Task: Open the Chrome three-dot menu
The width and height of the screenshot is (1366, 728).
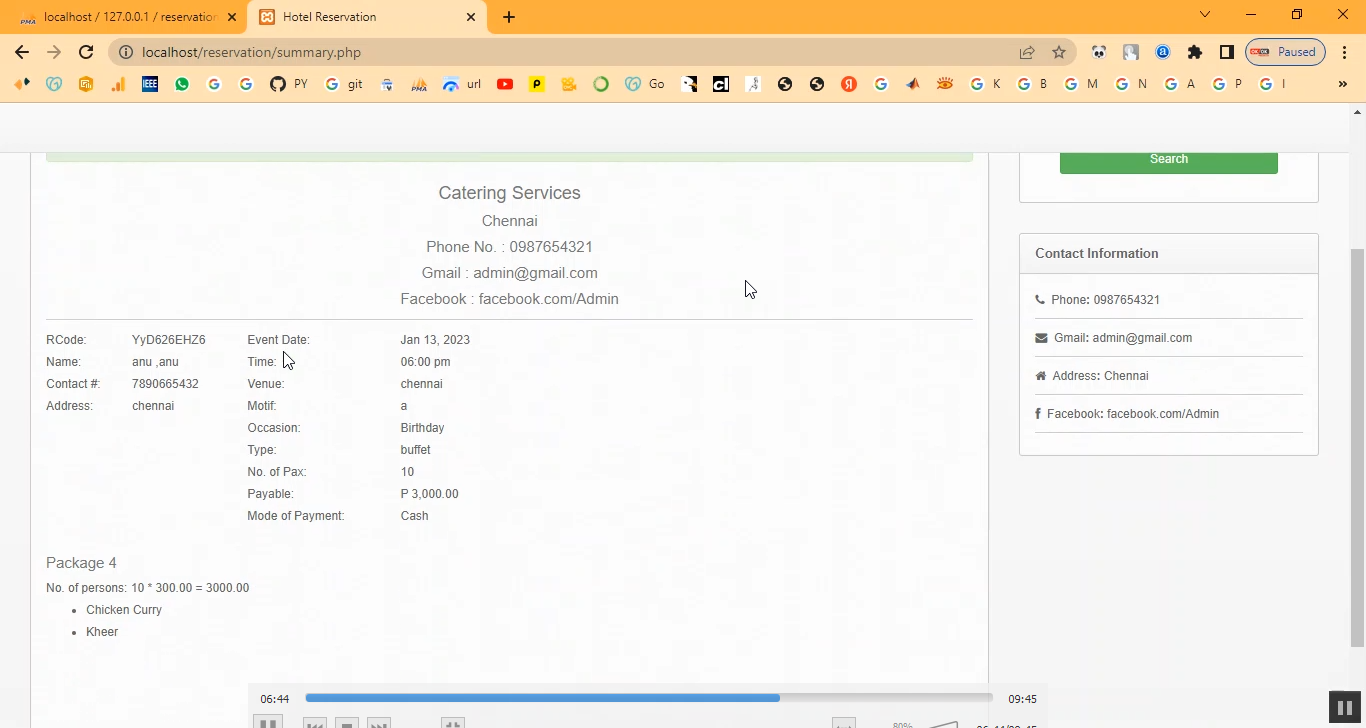Action: click(1344, 52)
